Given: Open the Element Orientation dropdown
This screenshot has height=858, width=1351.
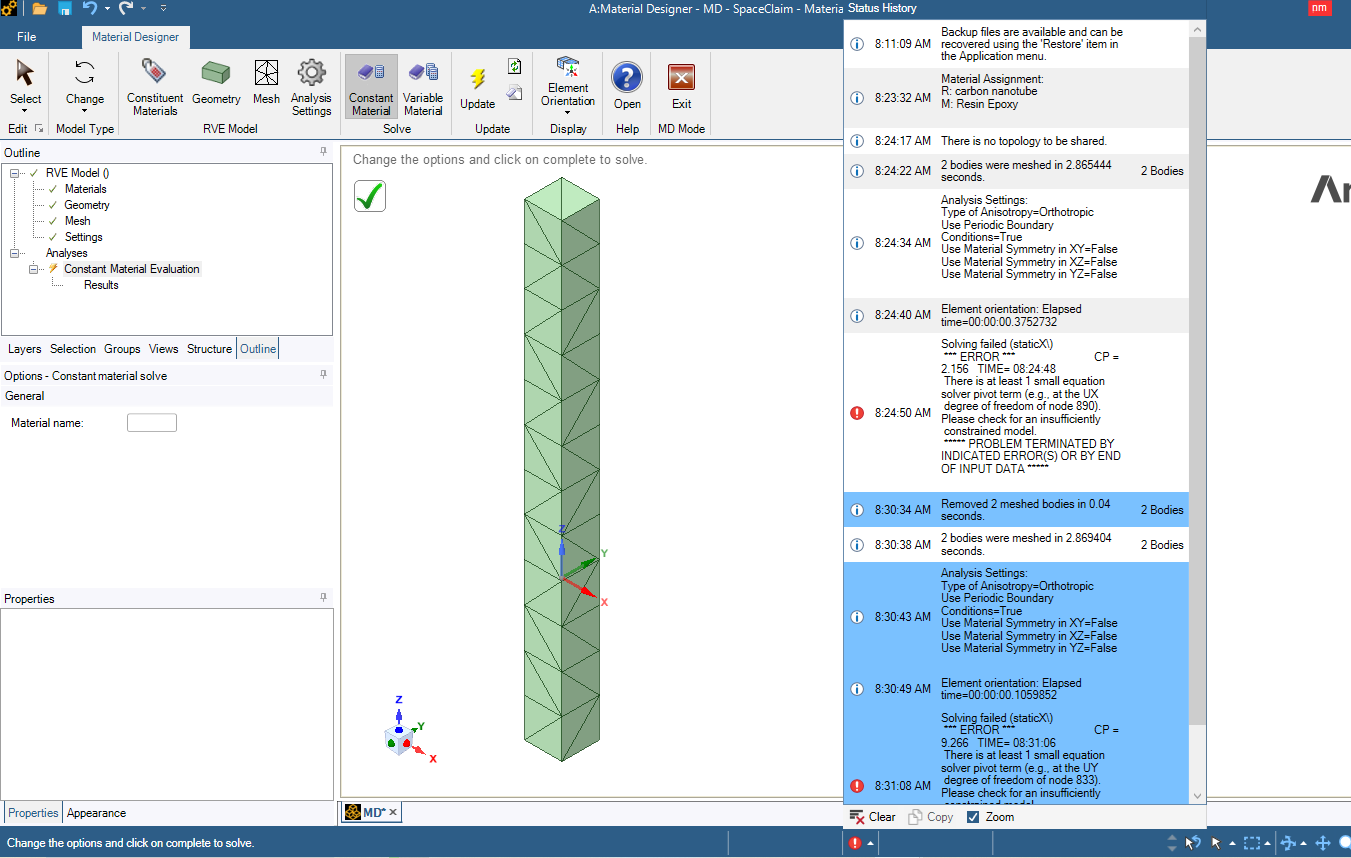Looking at the screenshot, I should coord(567,112).
